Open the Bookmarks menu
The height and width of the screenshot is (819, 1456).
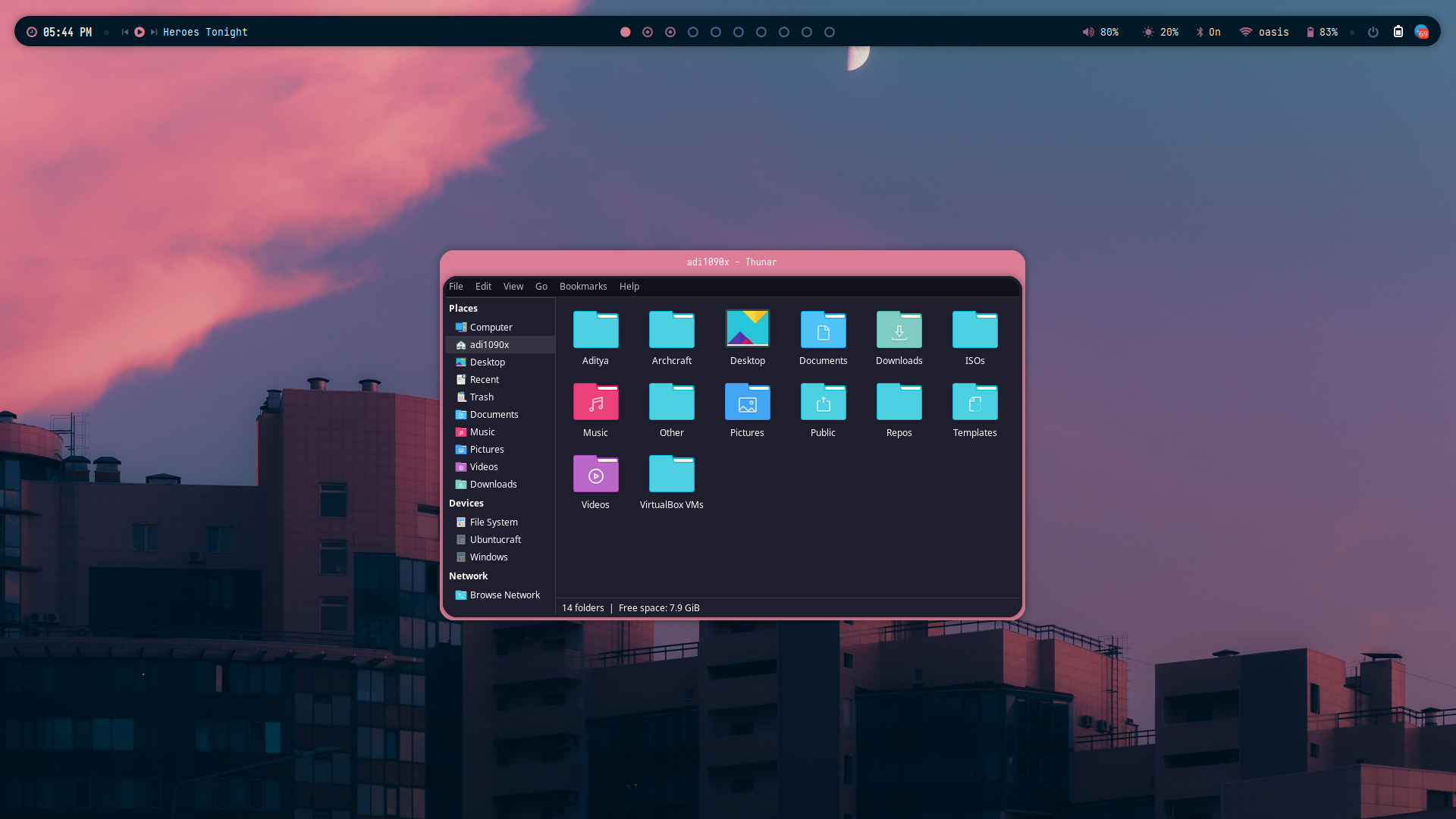pos(582,286)
